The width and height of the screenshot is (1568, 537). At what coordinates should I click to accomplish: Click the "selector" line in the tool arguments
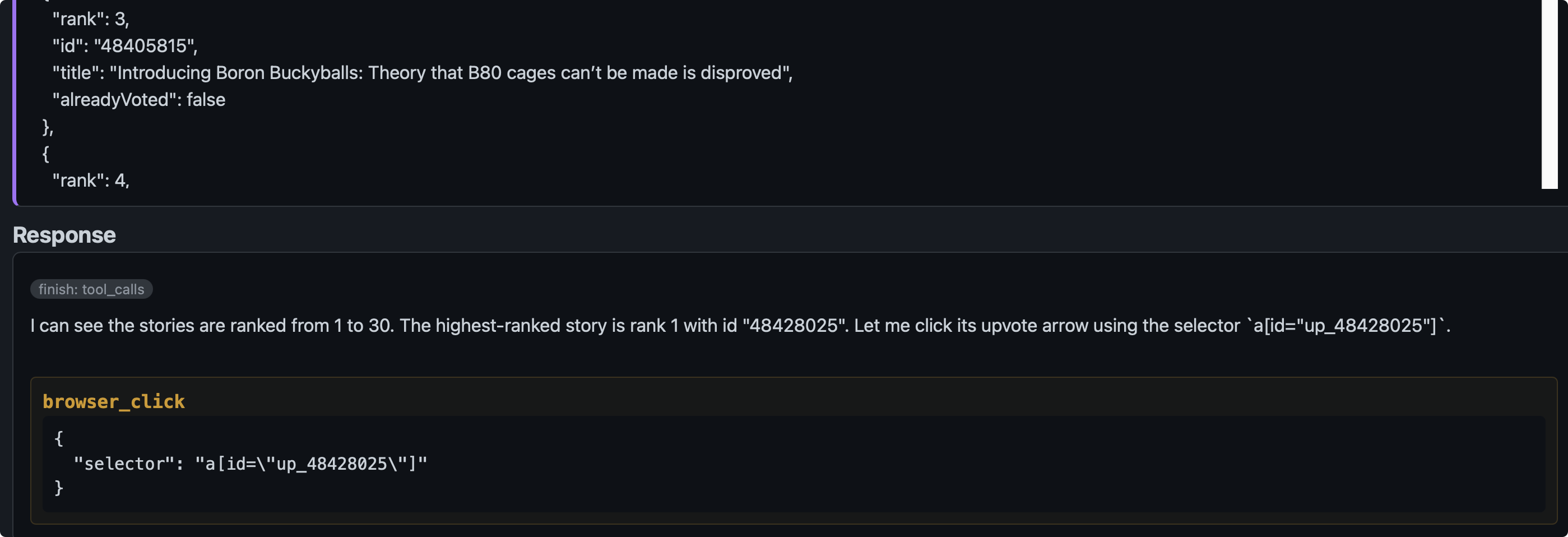pyautogui.click(x=250, y=464)
